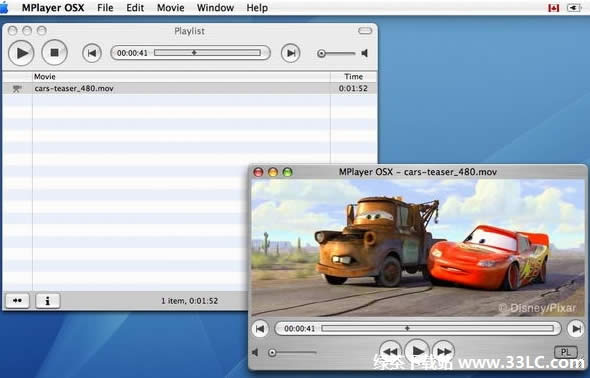590x378 pixels.
Task: Open the File menu
Action: 105,8
